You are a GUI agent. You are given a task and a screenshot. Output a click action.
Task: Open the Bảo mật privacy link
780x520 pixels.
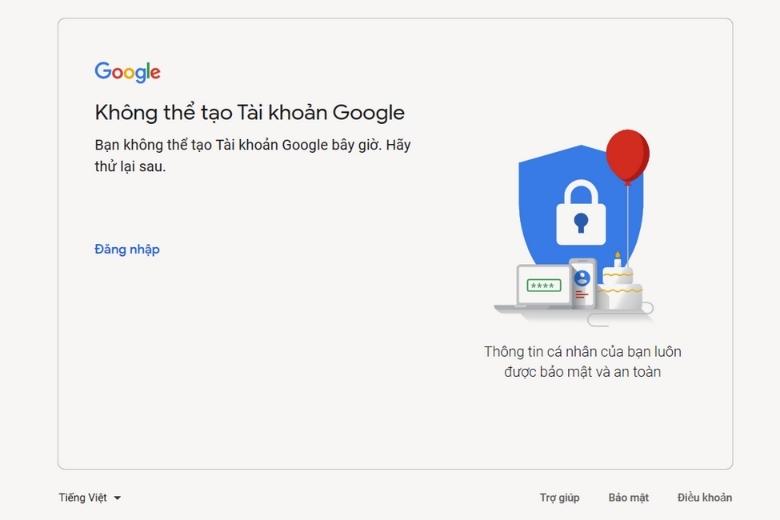[628, 498]
